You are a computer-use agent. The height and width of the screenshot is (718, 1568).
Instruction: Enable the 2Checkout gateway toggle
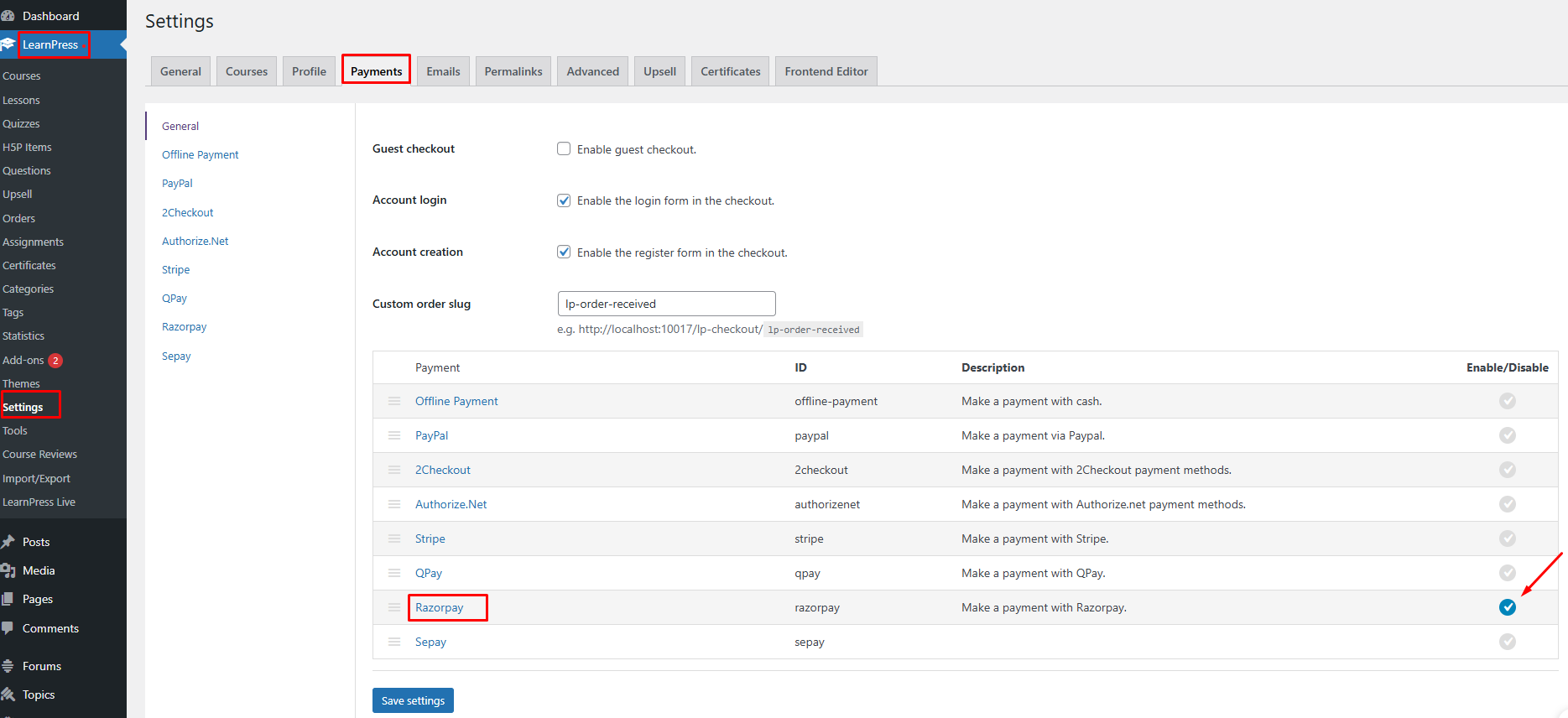pyautogui.click(x=1508, y=470)
